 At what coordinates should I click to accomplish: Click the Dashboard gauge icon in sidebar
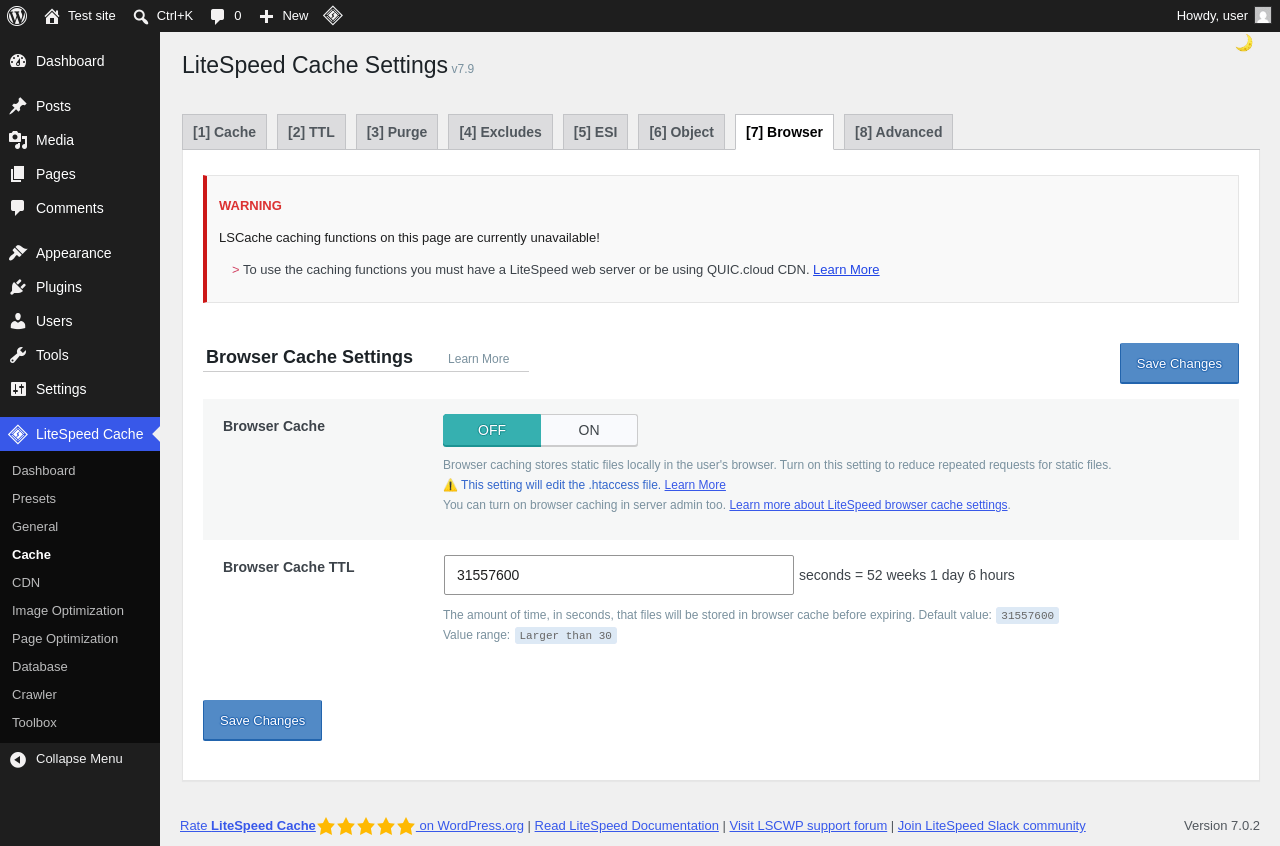(x=18, y=61)
